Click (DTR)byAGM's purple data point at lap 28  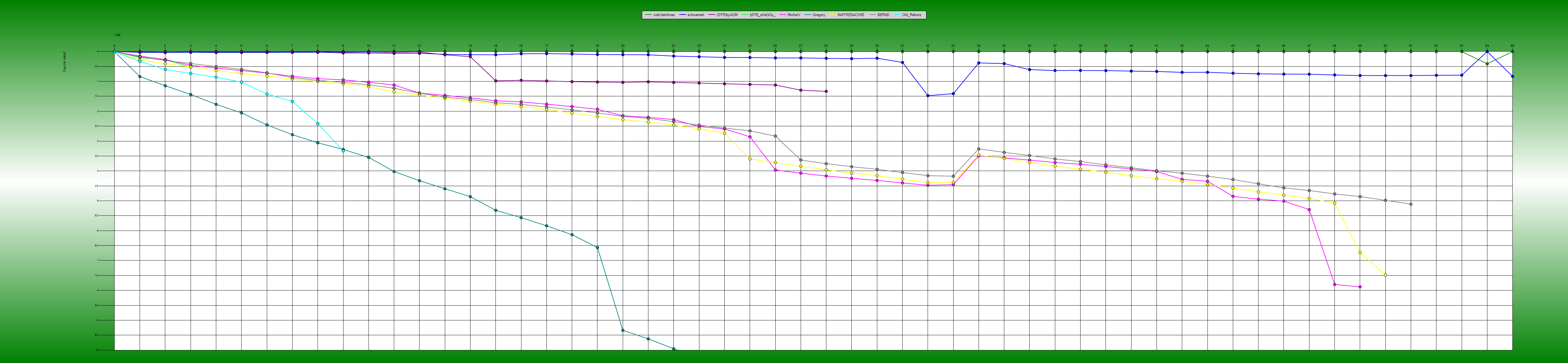point(826,91)
